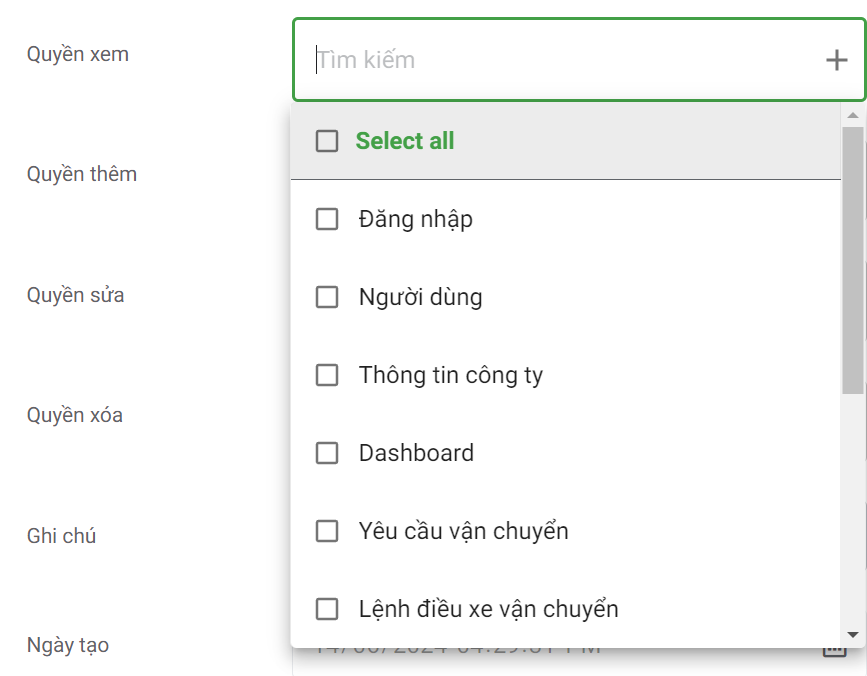Tick the Đăng nhập checkbox
This screenshot has height=676, width=867.
tap(327, 219)
